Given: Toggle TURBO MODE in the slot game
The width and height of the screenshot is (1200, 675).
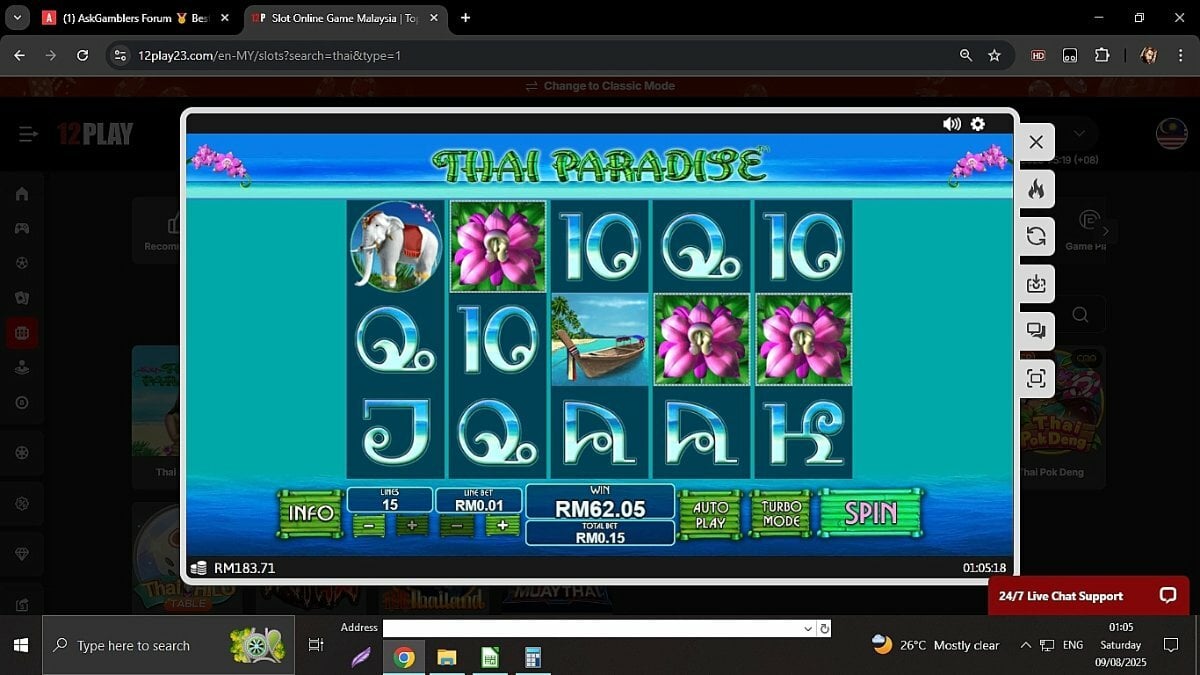Looking at the screenshot, I should pos(781,515).
